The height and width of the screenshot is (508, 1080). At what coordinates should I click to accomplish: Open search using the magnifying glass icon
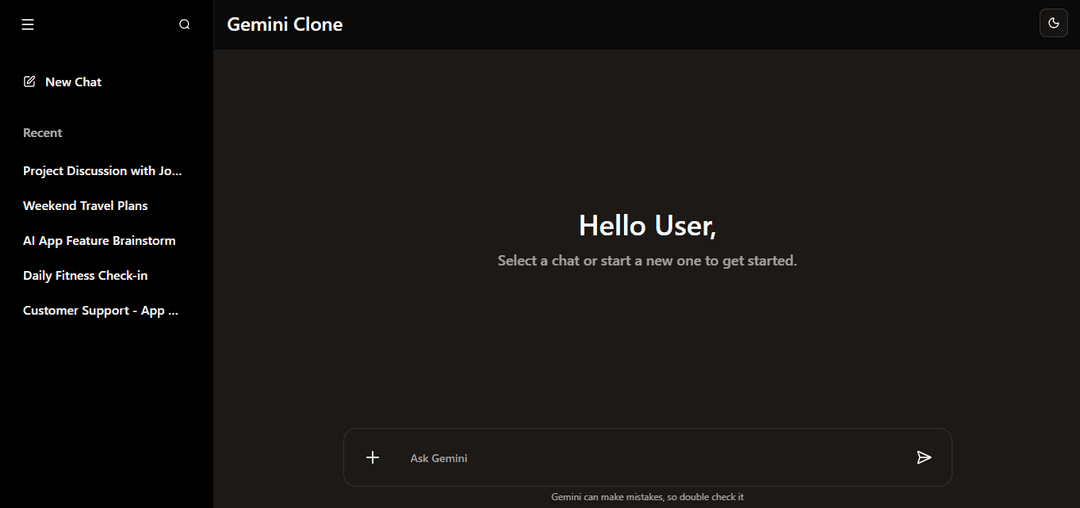point(184,25)
